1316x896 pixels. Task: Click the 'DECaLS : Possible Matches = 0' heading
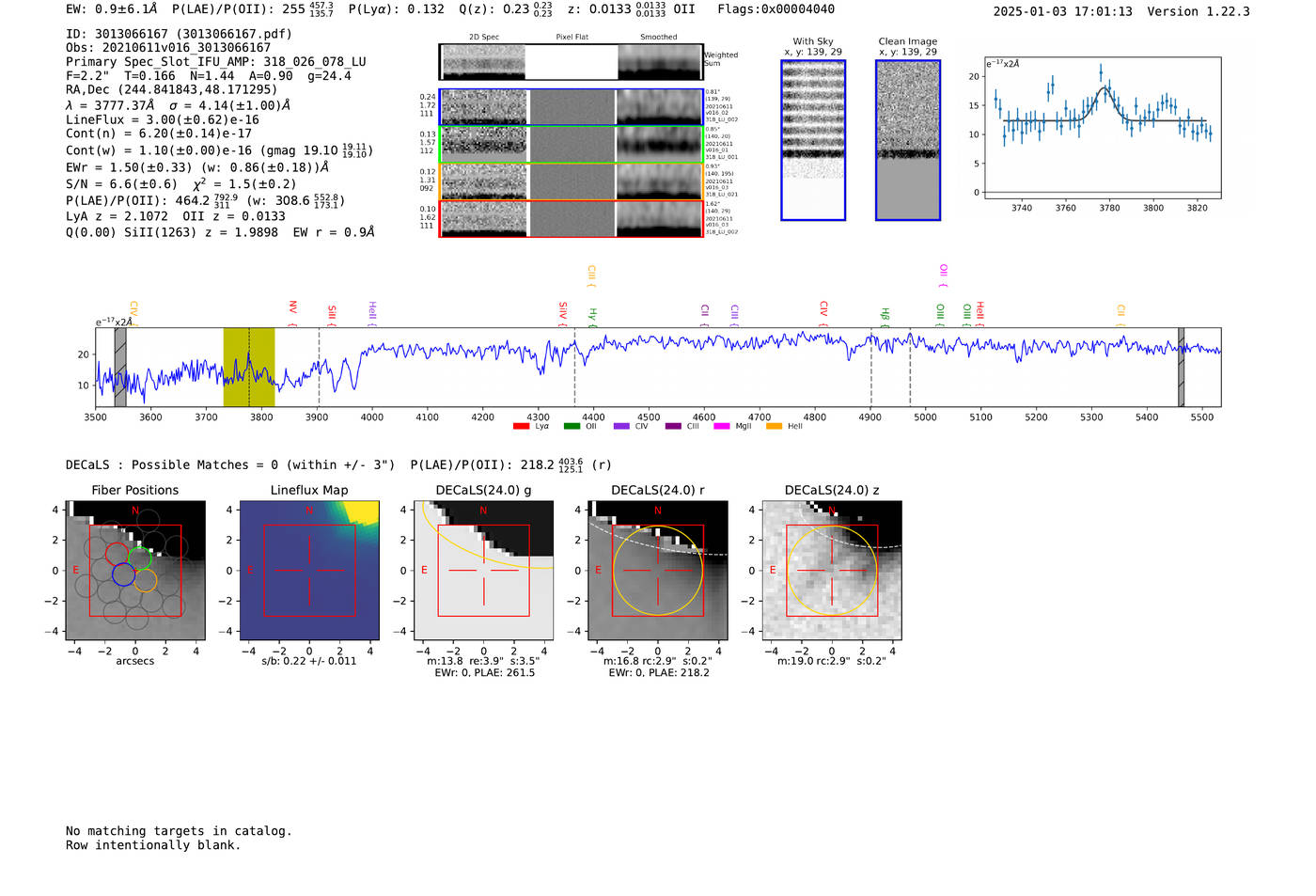point(172,465)
